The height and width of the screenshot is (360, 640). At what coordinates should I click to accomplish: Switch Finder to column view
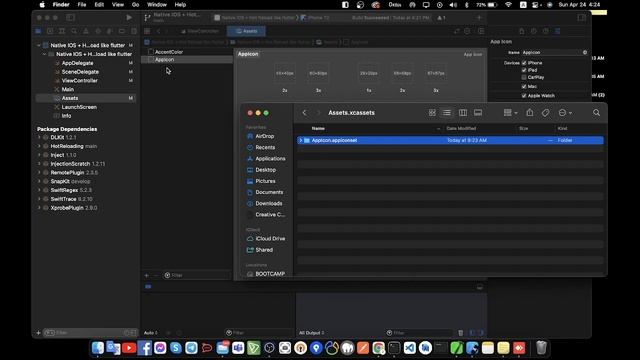(462, 113)
